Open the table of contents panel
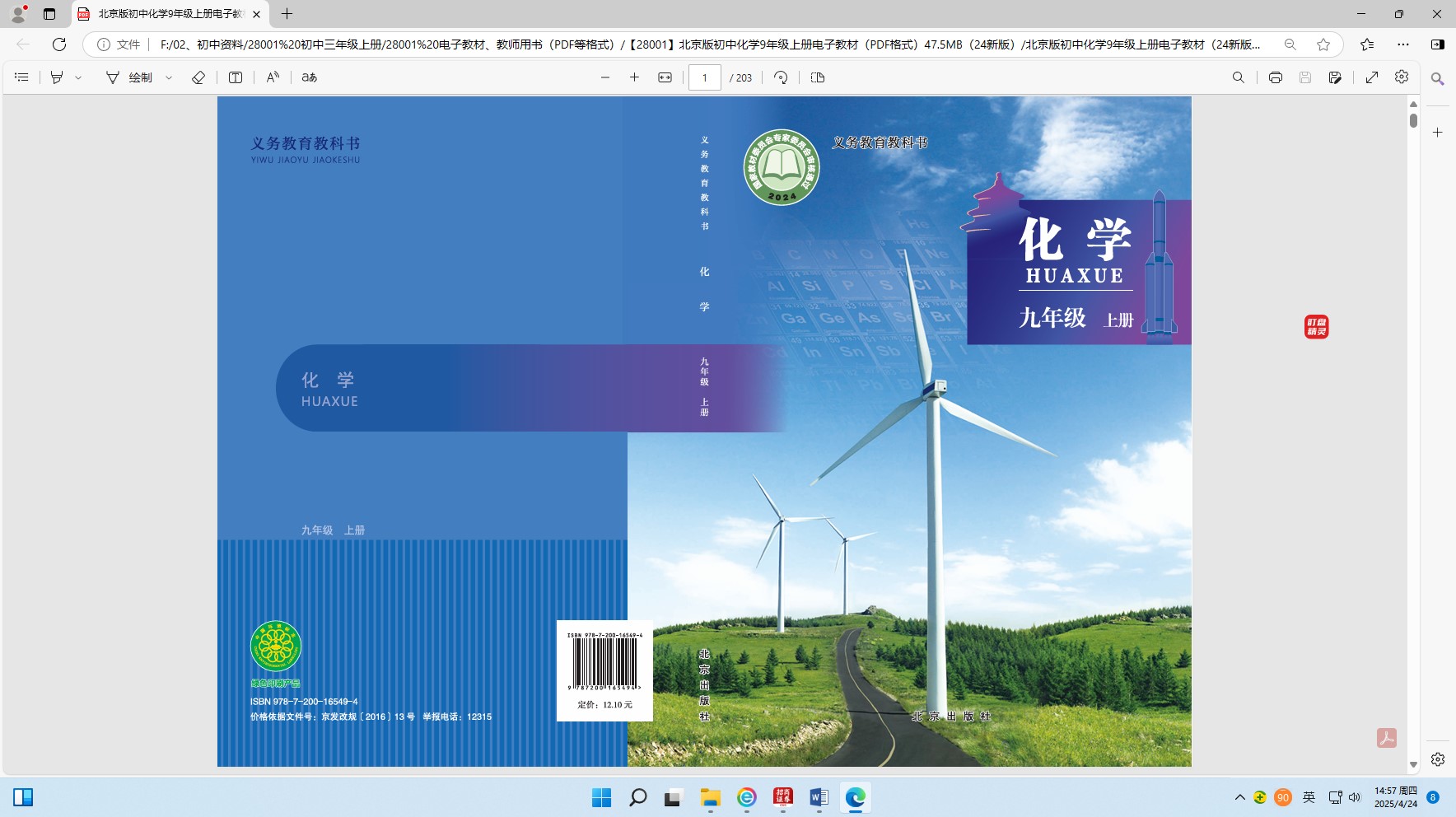The image size is (1456, 817). tap(22, 77)
